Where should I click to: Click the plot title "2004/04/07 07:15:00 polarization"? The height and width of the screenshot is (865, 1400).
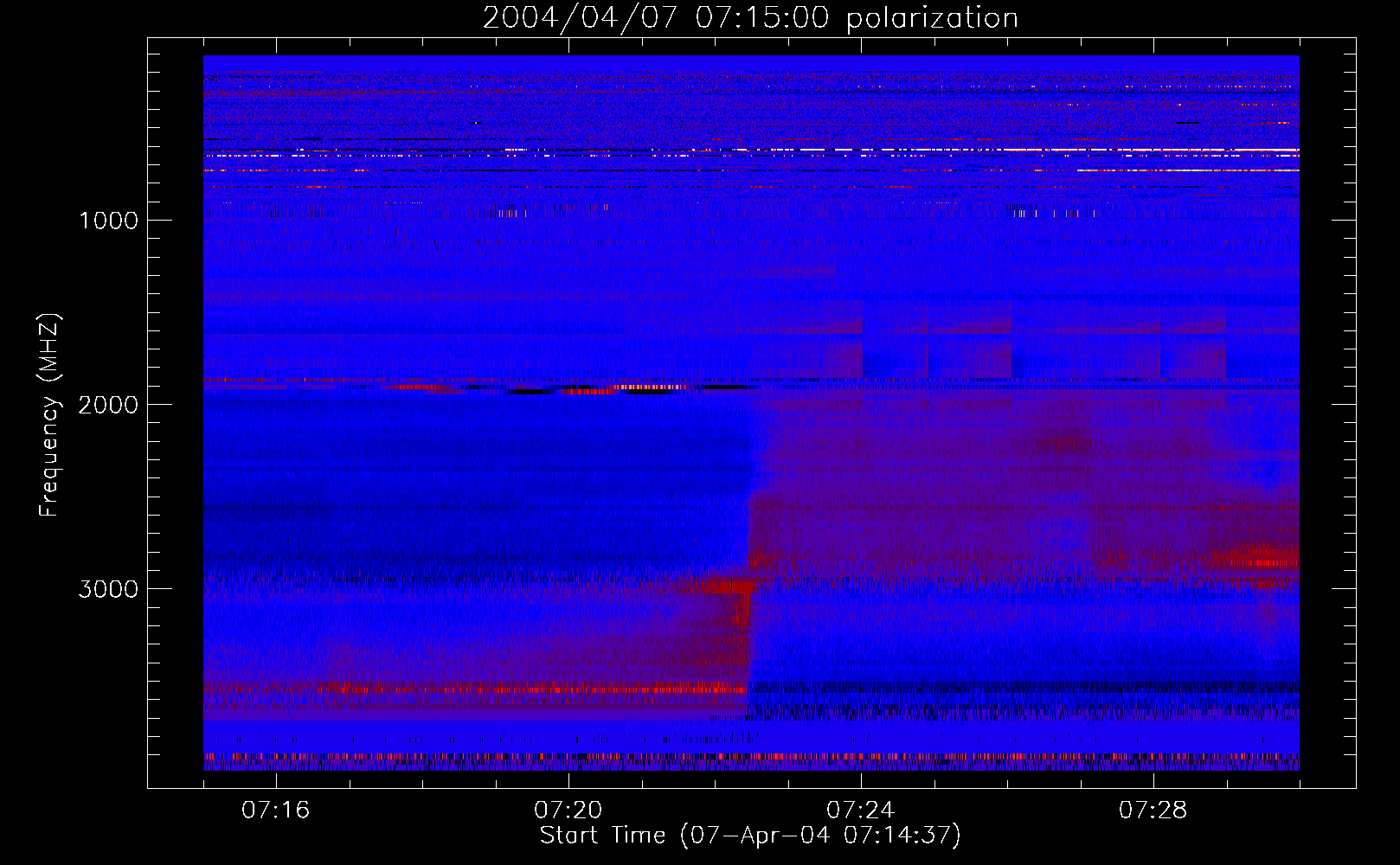(x=750, y=18)
